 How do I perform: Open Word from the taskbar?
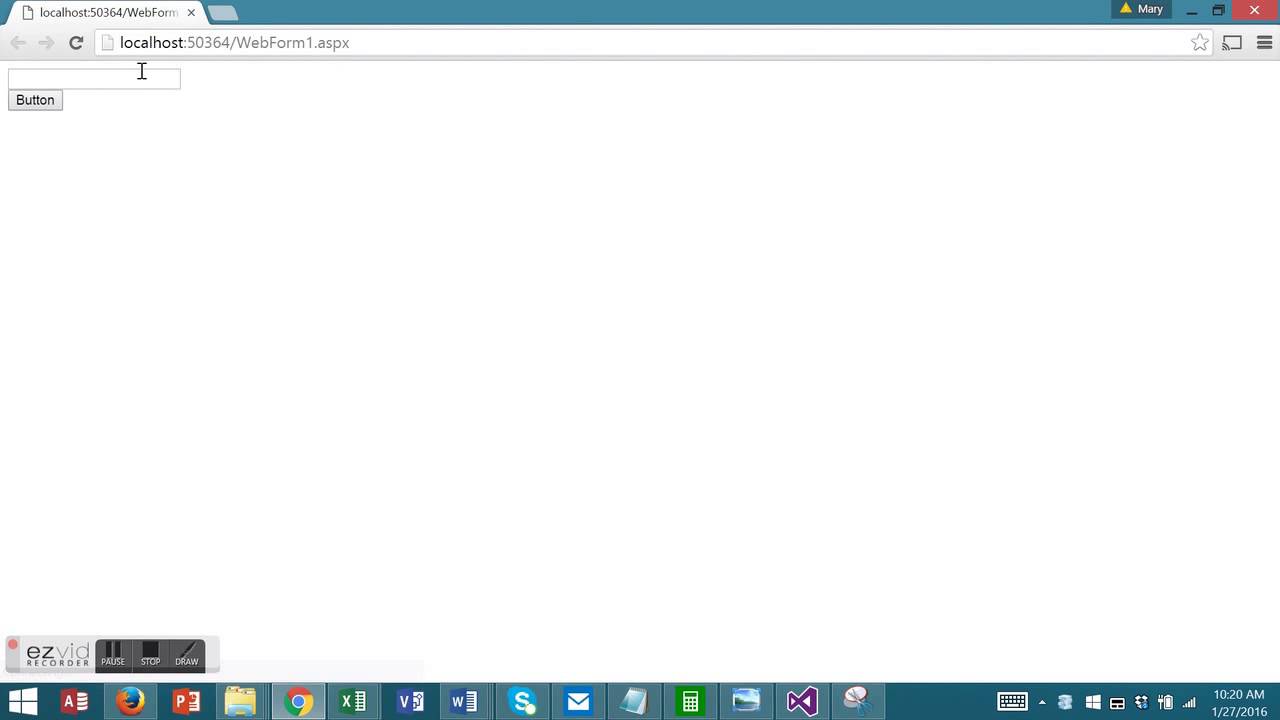465,702
